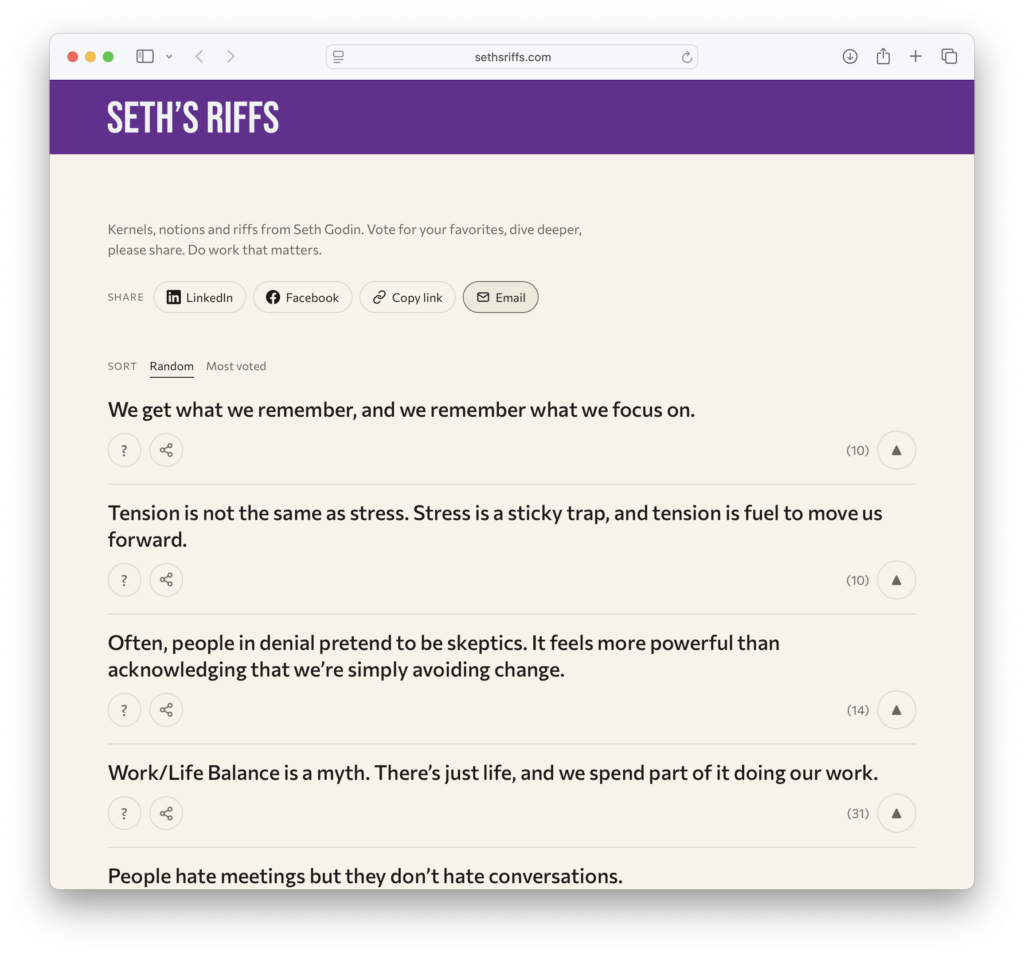
Task: Upvote the Work/Life Balance riff
Action: (x=896, y=813)
